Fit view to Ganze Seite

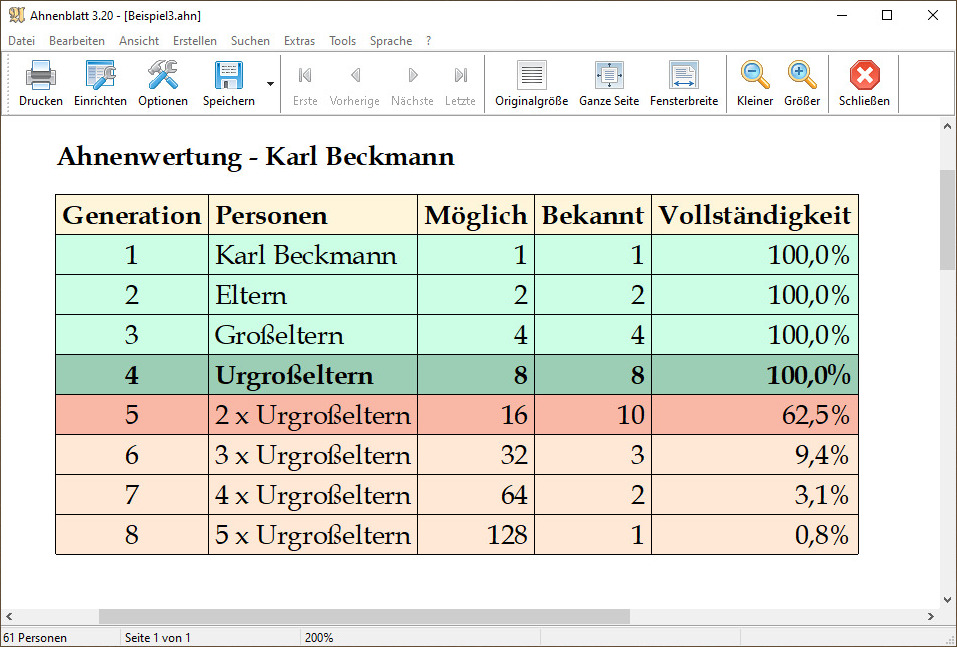pyautogui.click(x=609, y=84)
